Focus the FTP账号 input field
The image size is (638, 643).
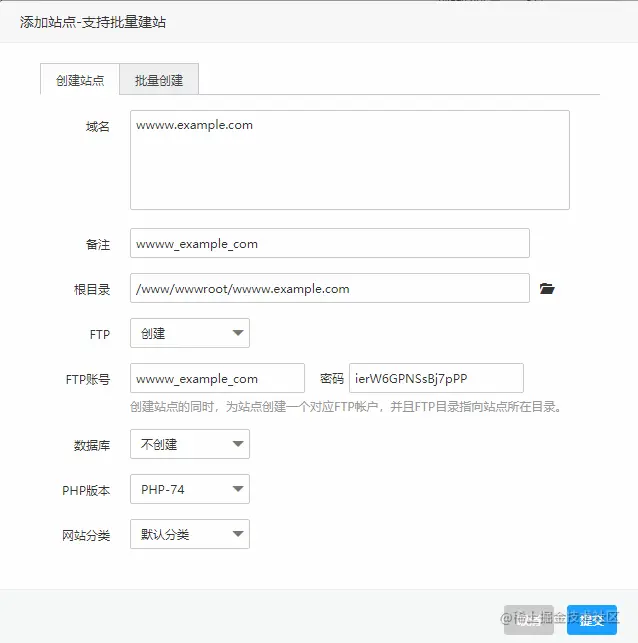[217, 378]
